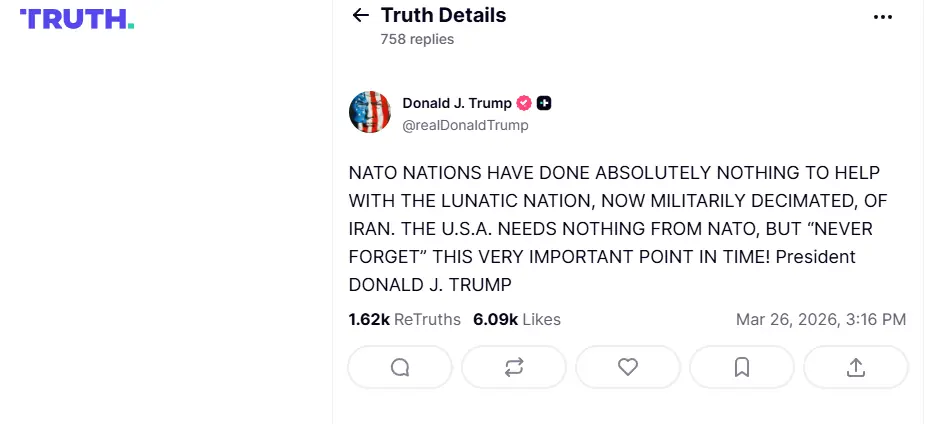View the 1.62k ReTruths list

[404, 320]
